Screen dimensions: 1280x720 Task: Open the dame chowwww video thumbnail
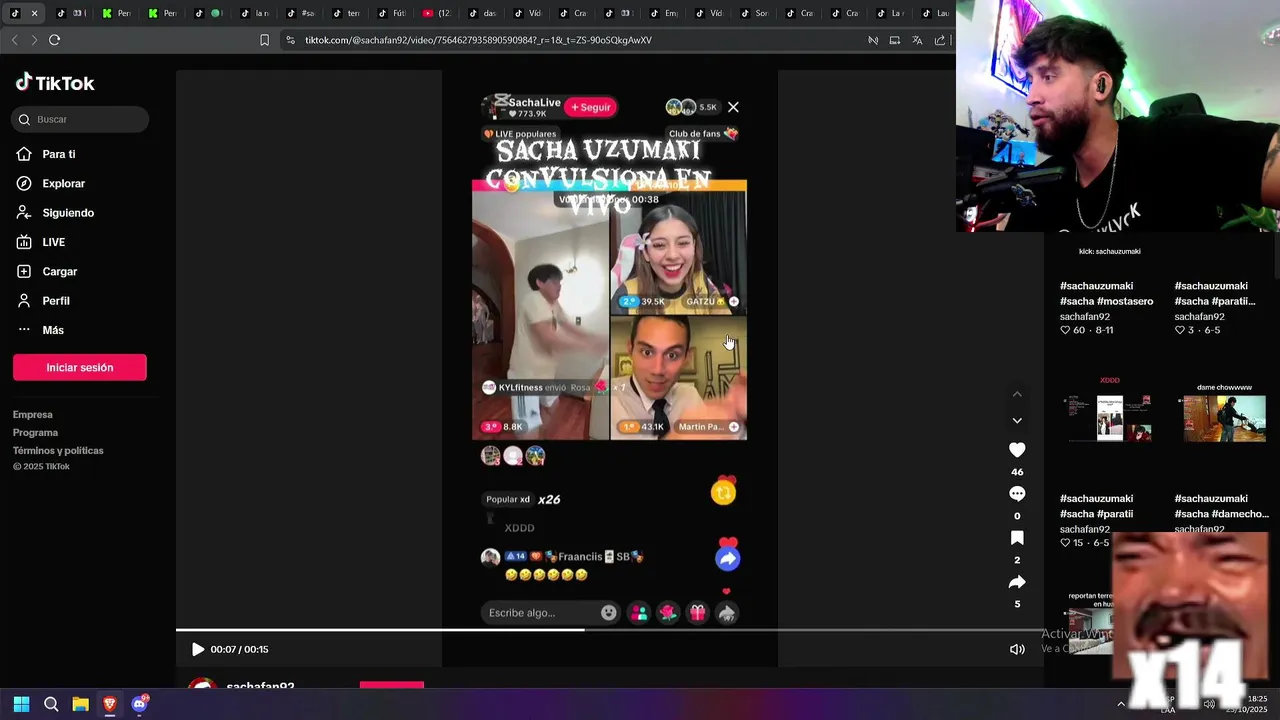point(1224,418)
